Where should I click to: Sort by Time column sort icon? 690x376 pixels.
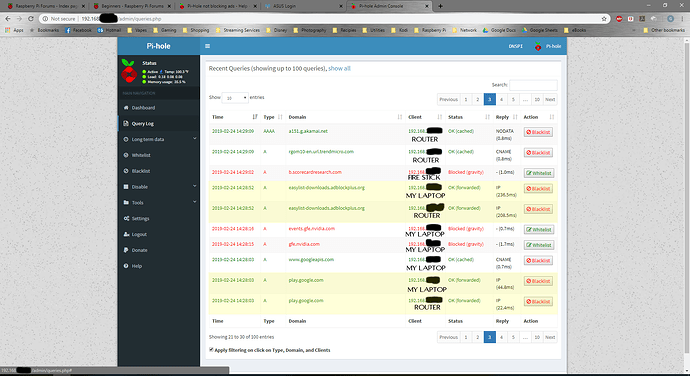point(255,117)
